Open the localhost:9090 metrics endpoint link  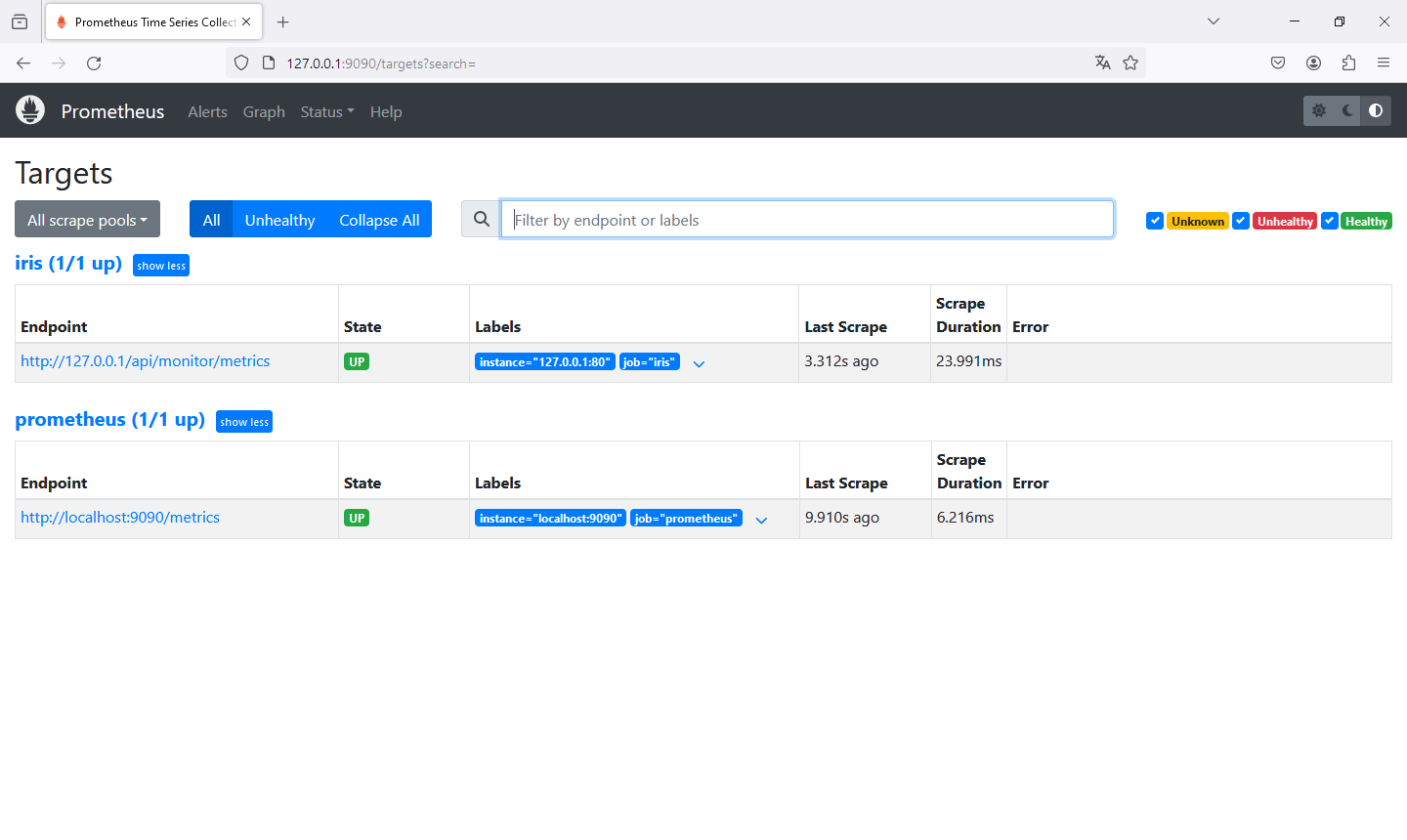click(120, 518)
